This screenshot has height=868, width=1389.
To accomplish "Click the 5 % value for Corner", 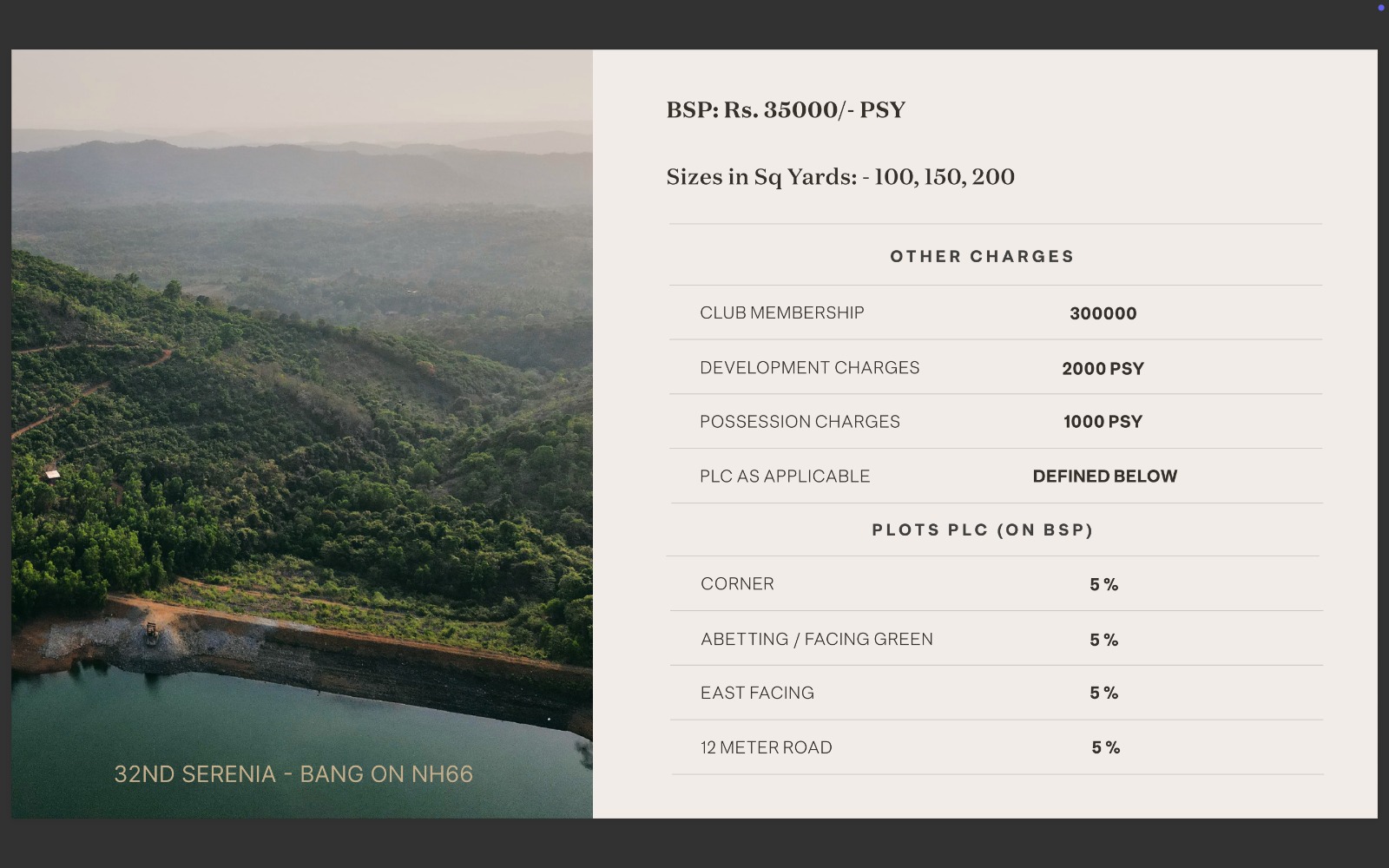I will (1103, 585).
